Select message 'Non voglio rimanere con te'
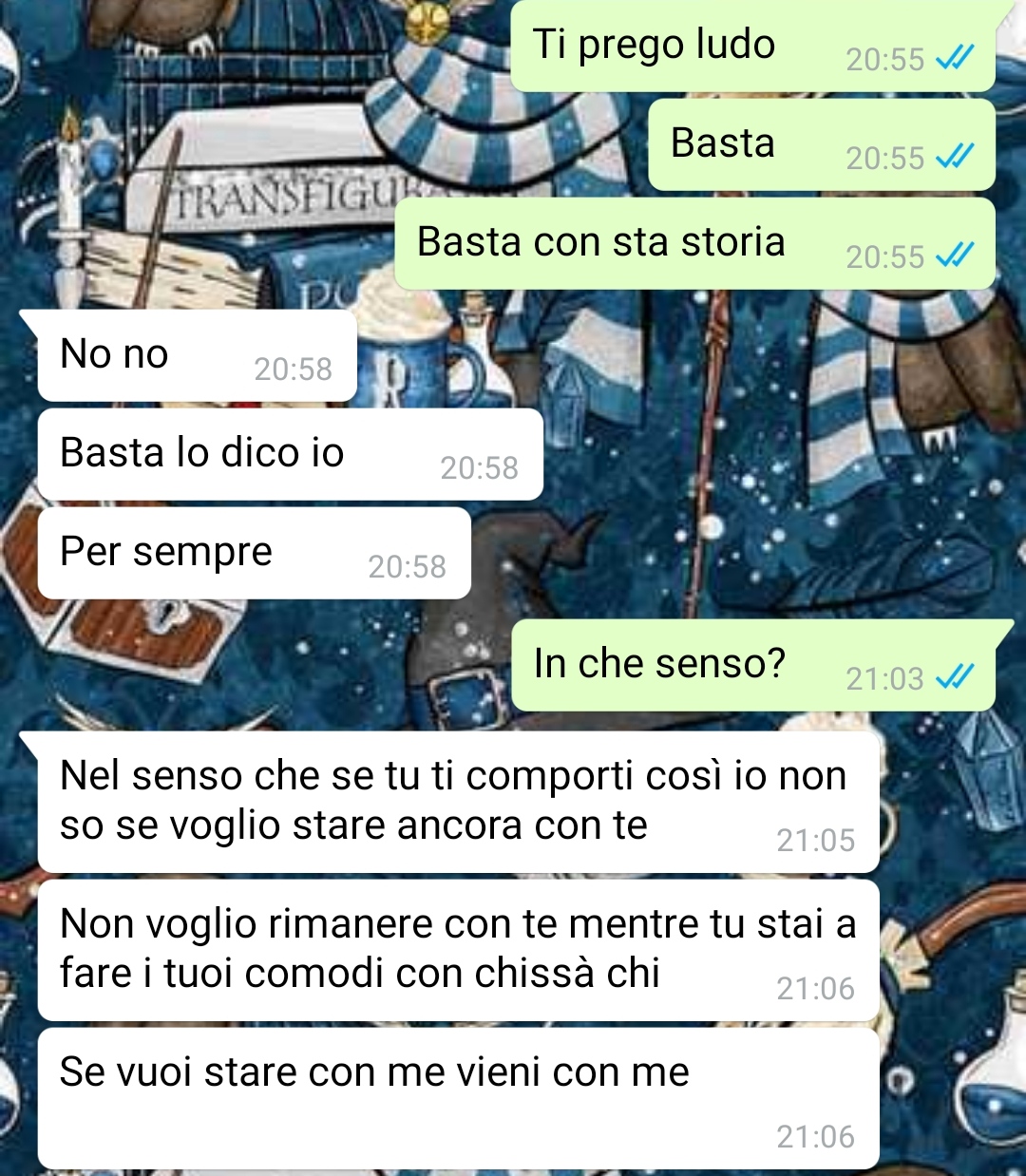The width and height of the screenshot is (1026, 1176). pyautogui.click(x=458, y=950)
